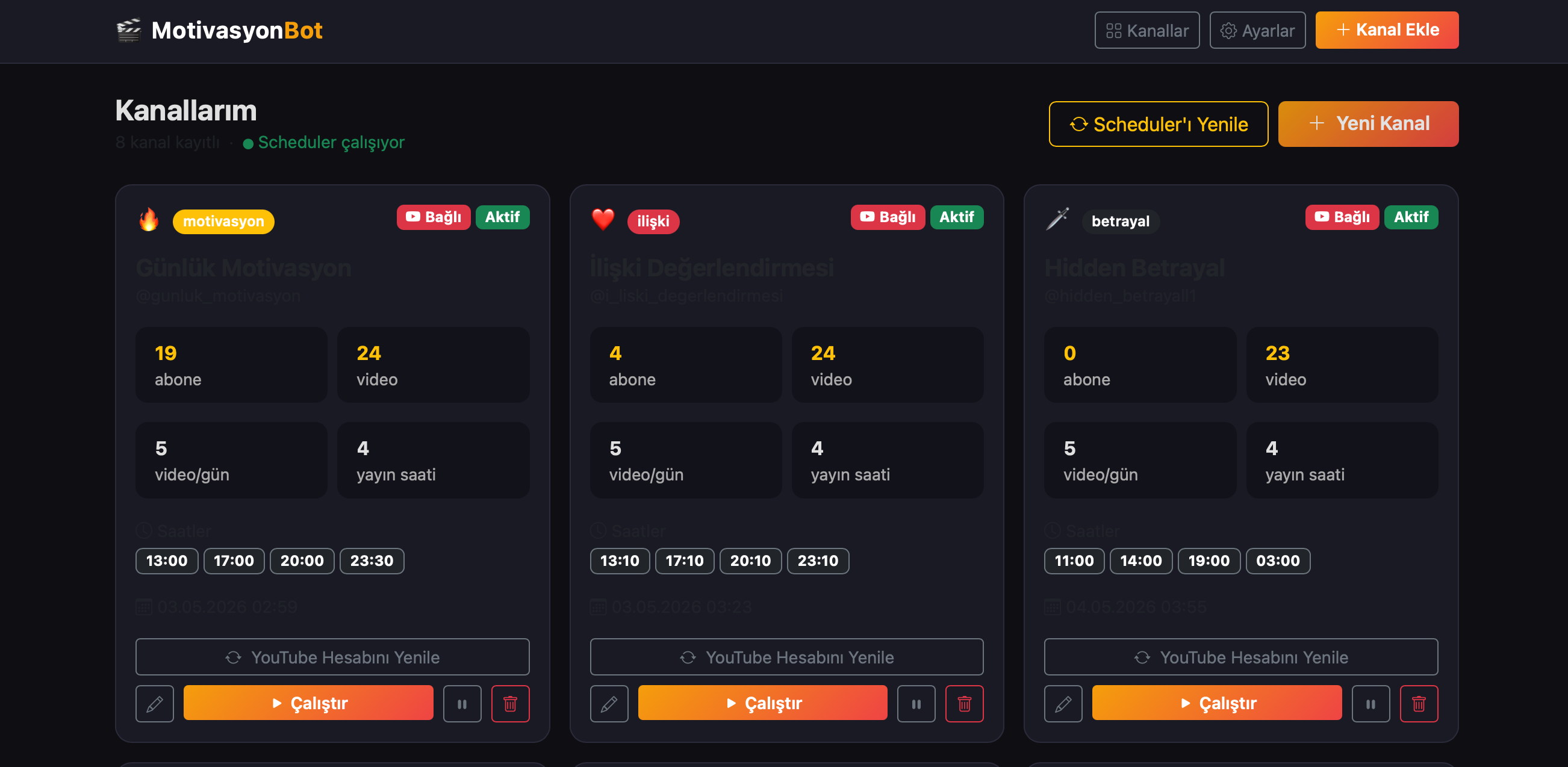Viewport: 1568px width, 767px height.
Task: Click the İlişki Değerlendirmesi channel title
Action: [712, 268]
